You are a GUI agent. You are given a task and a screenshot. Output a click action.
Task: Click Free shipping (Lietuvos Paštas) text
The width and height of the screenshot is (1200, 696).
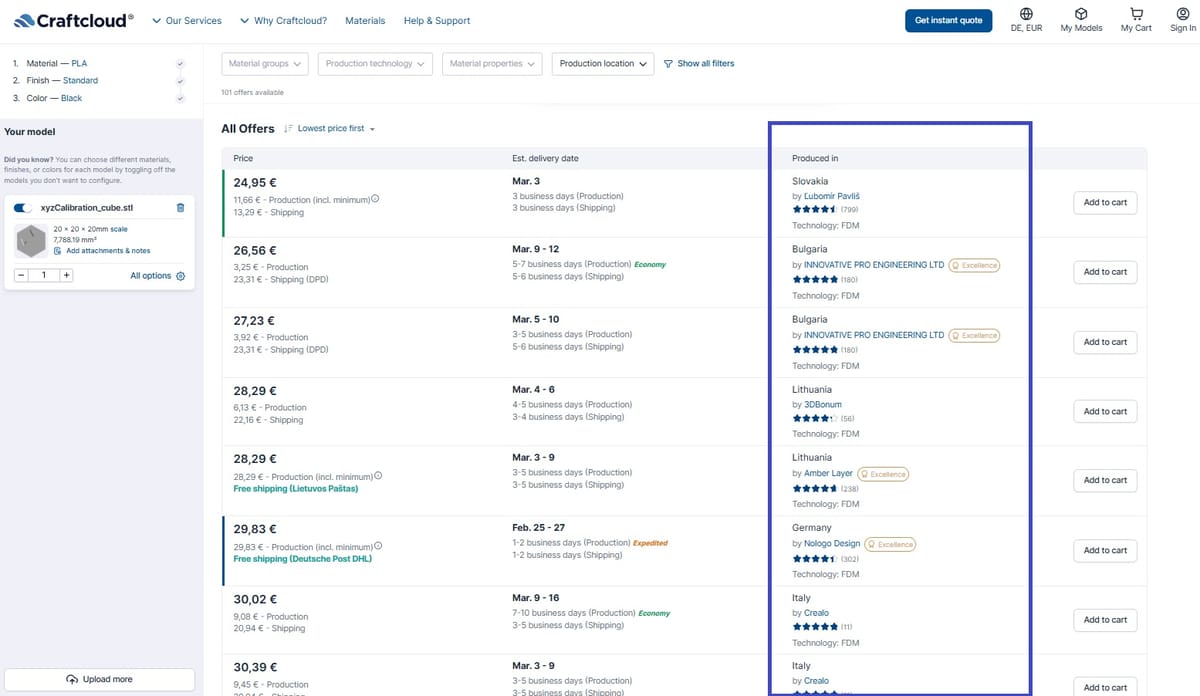click(295, 489)
